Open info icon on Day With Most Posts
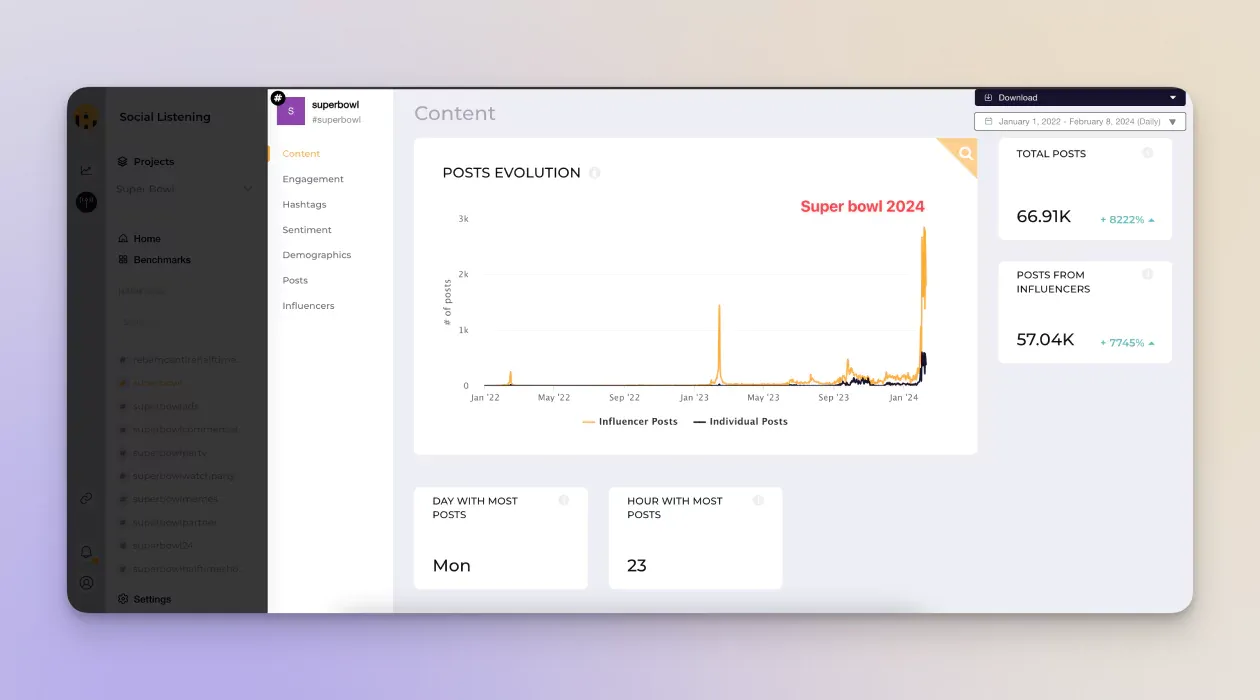 [564, 500]
